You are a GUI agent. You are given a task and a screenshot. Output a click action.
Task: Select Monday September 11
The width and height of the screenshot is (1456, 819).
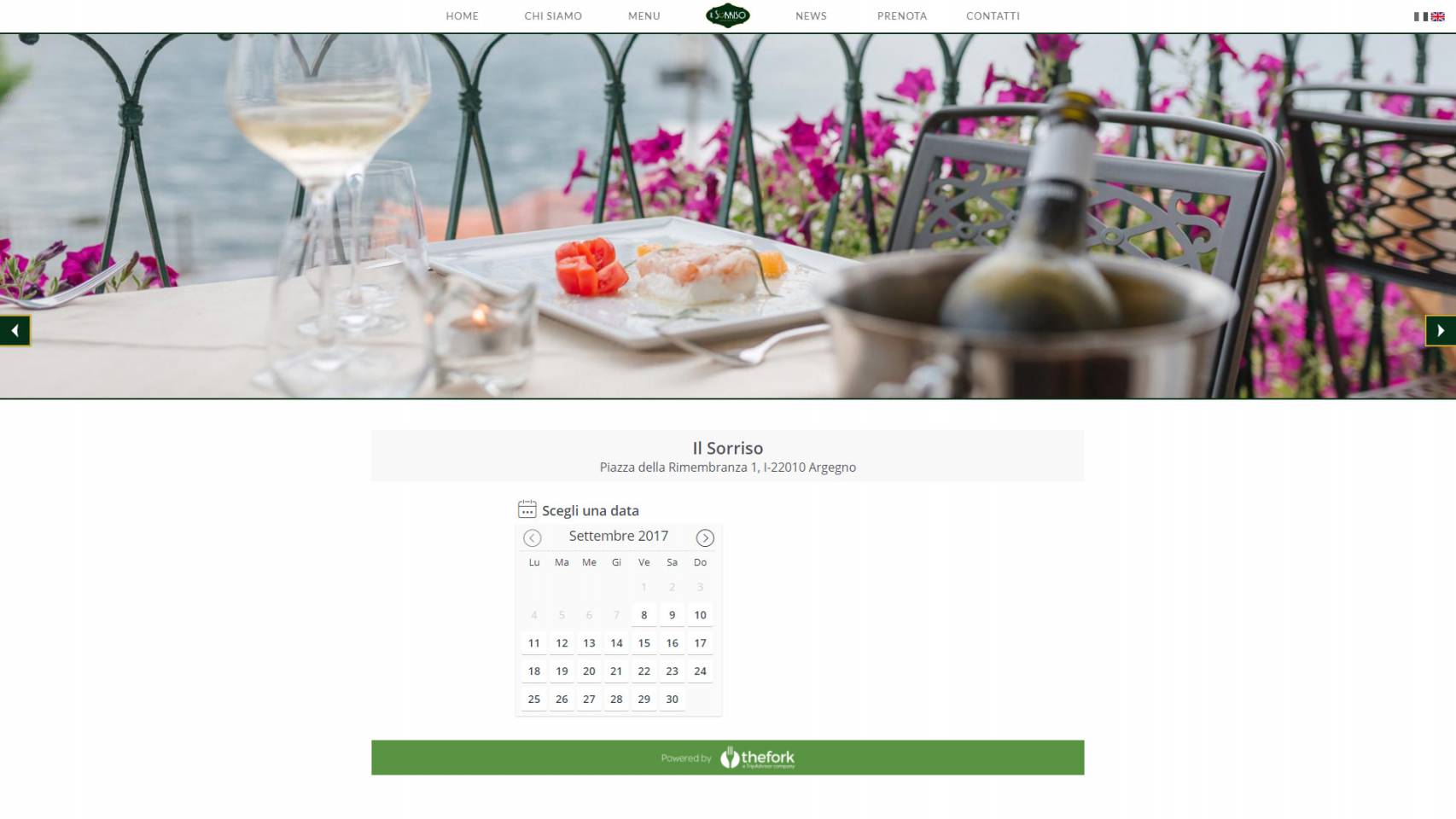534,643
